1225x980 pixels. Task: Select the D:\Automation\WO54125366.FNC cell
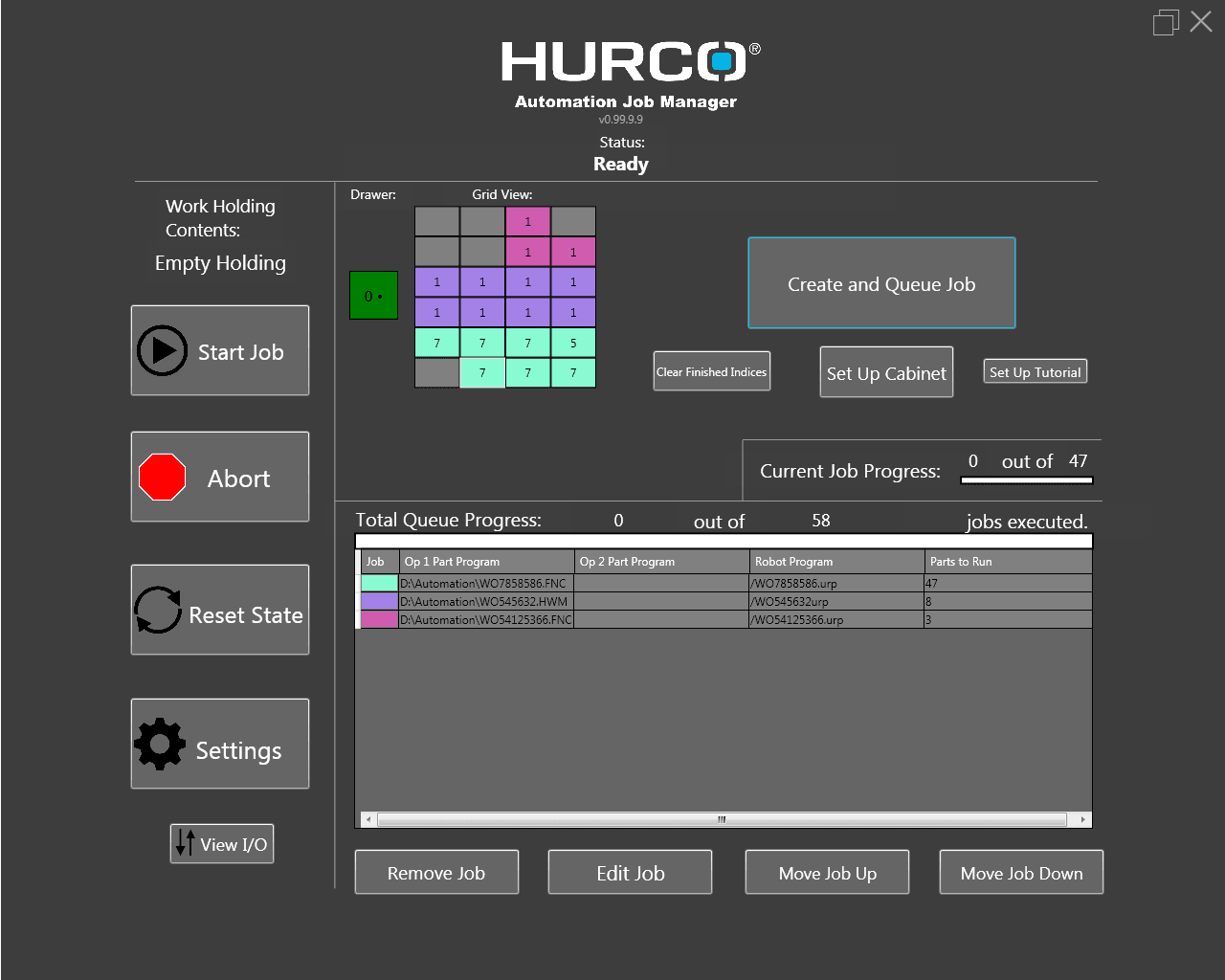[x=486, y=619]
